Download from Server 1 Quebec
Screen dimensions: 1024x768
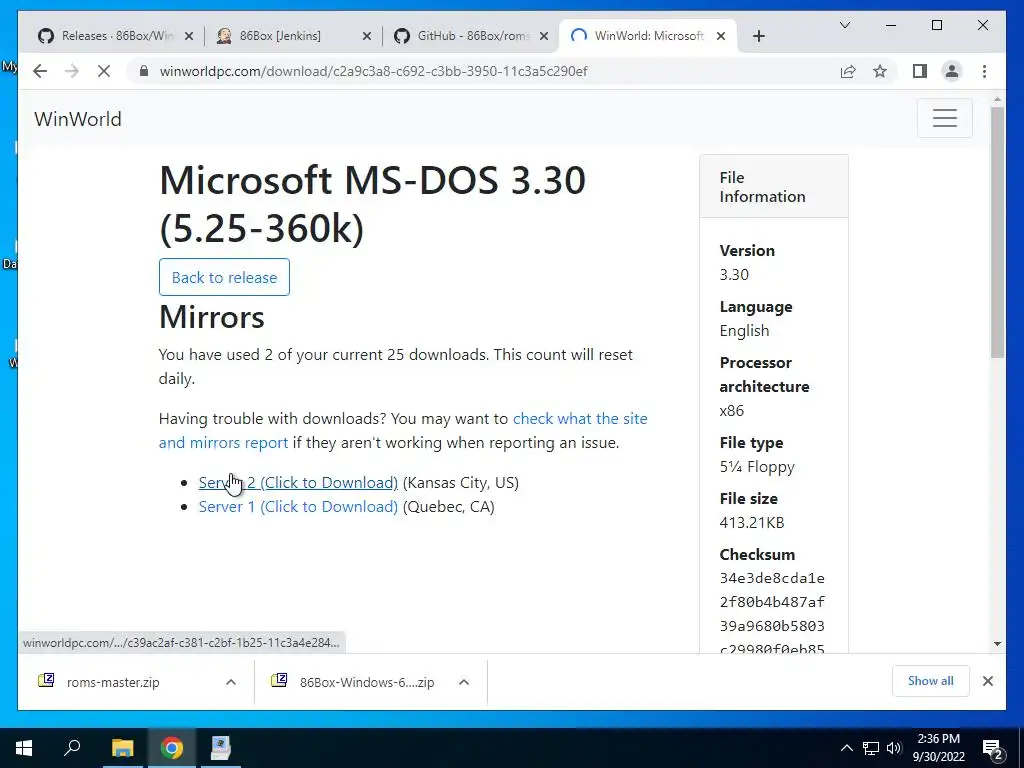(298, 507)
